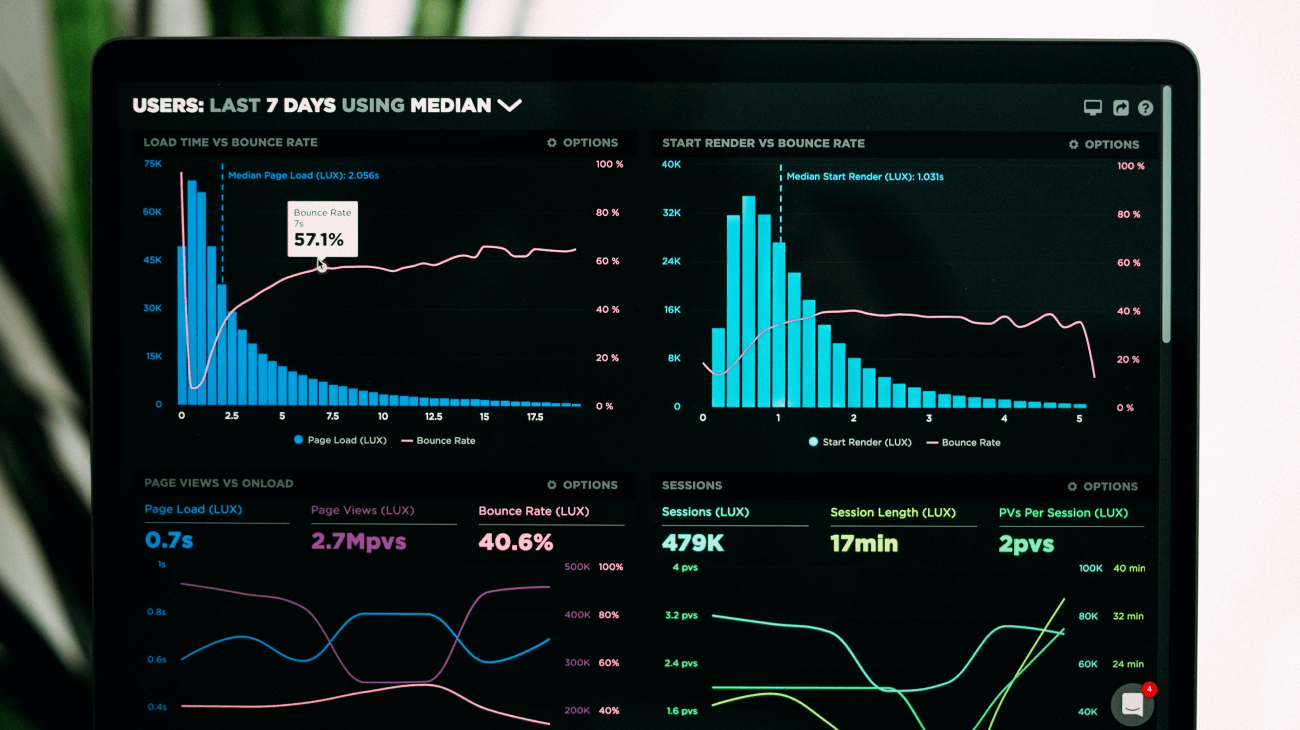This screenshot has width=1300, height=730.
Task: Click the monitor display icon in header
Action: click(x=1093, y=108)
